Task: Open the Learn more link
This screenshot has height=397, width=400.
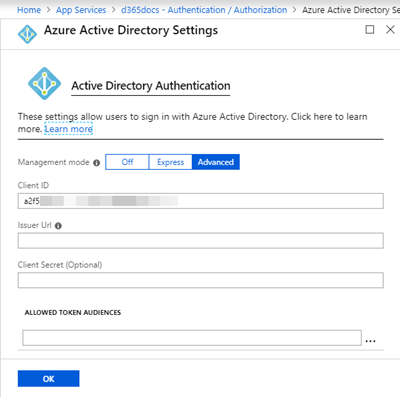Action: 69,129
